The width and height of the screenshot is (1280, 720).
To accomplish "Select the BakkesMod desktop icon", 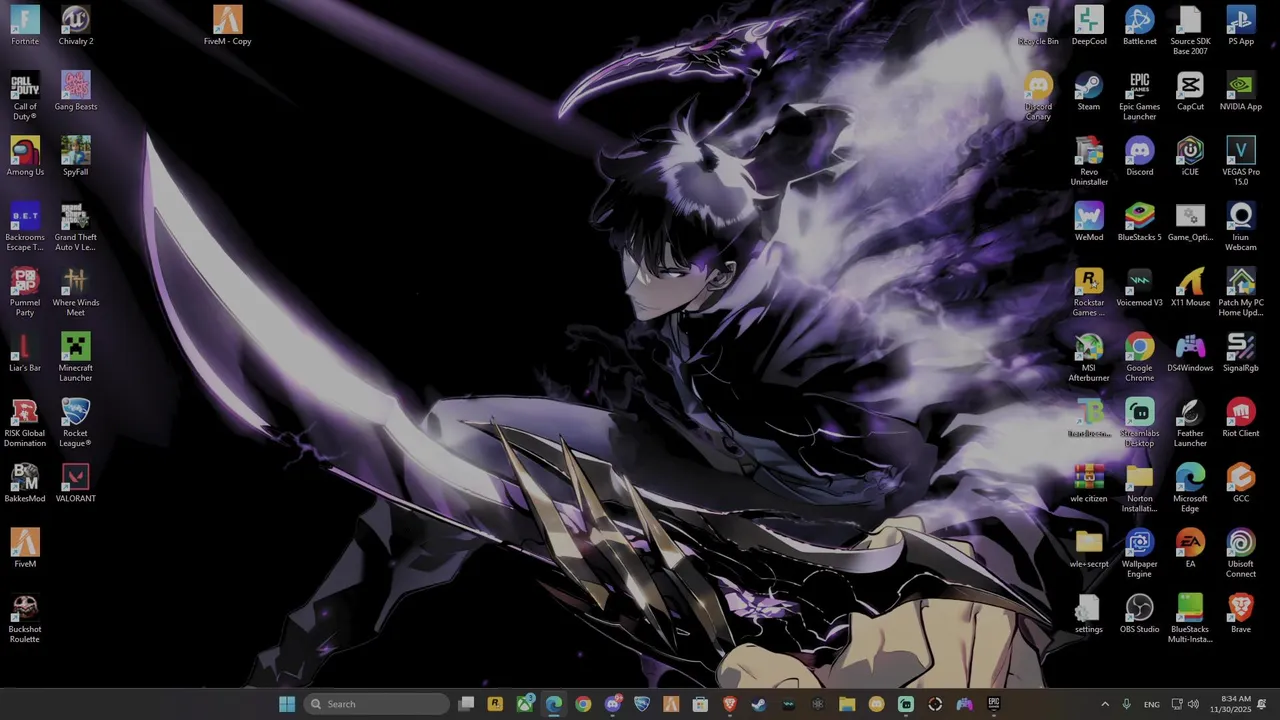I will 25,483.
